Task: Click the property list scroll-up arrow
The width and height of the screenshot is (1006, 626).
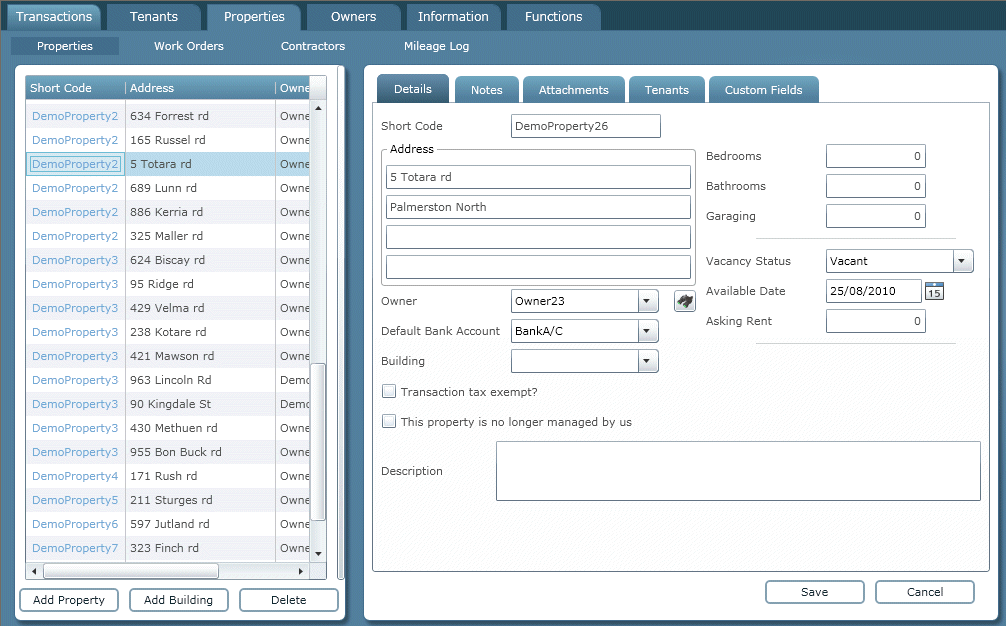Action: (318, 108)
